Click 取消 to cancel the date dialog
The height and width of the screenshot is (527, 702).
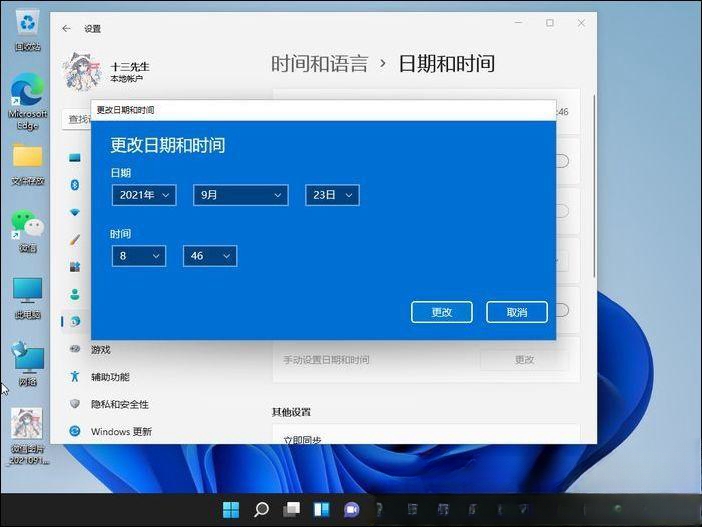coord(517,312)
